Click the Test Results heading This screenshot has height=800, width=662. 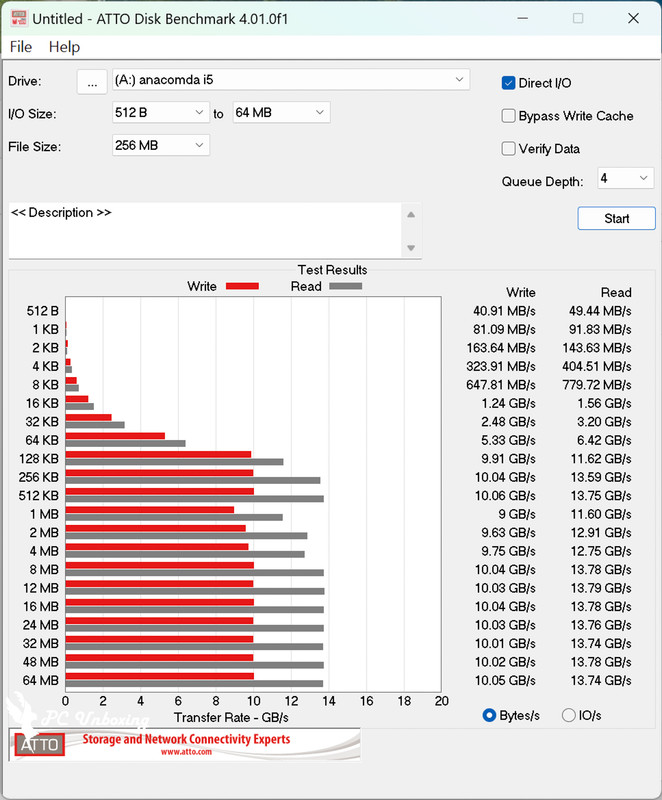[333, 269]
